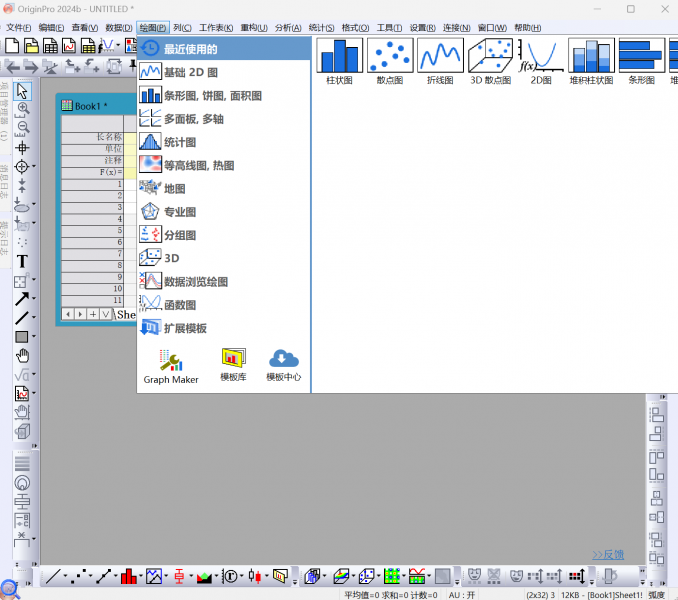Click the new graph toolbar icon
This screenshot has width=678, height=600.
tap(69, 45)
